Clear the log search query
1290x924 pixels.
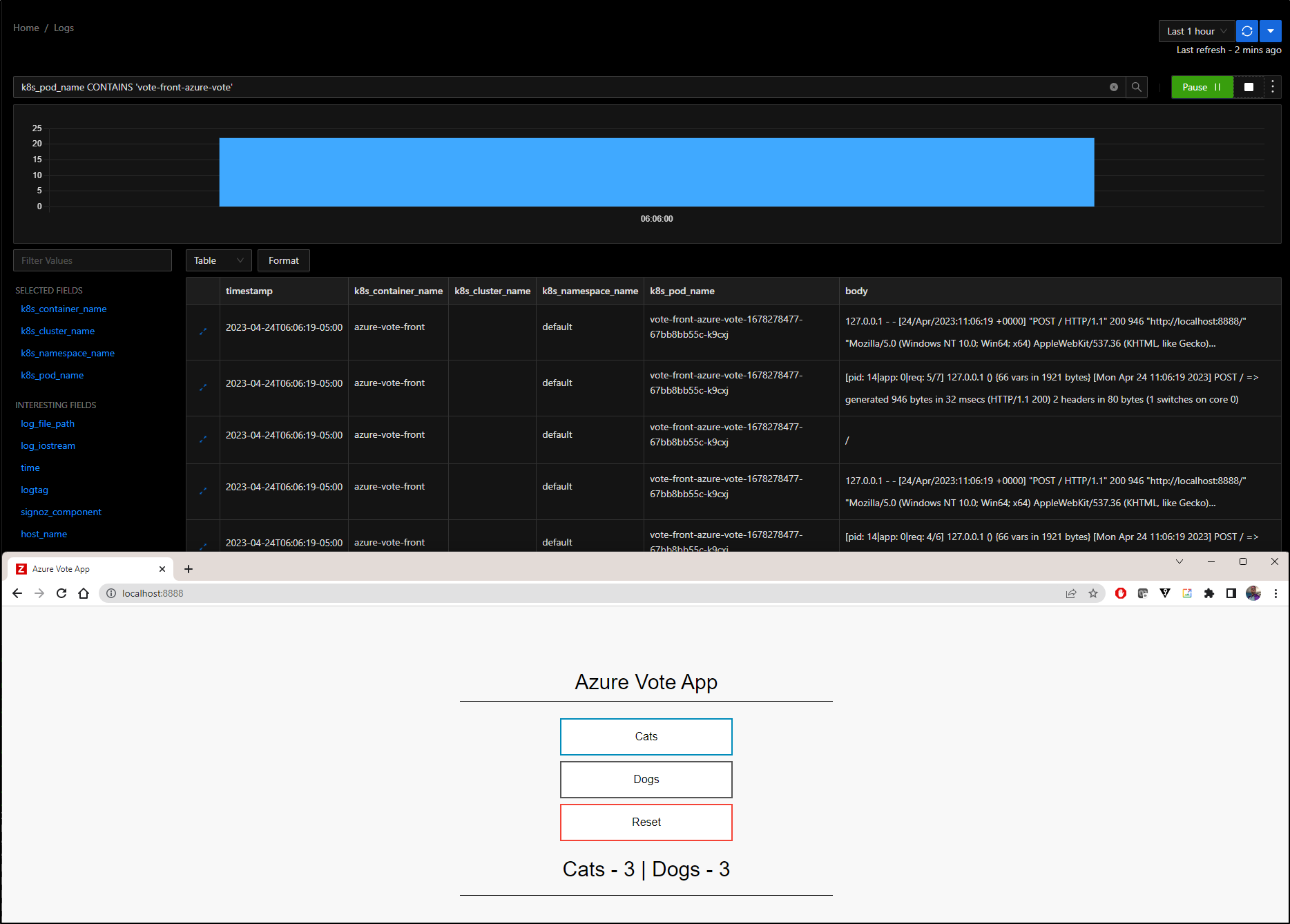pos(1113,87)
